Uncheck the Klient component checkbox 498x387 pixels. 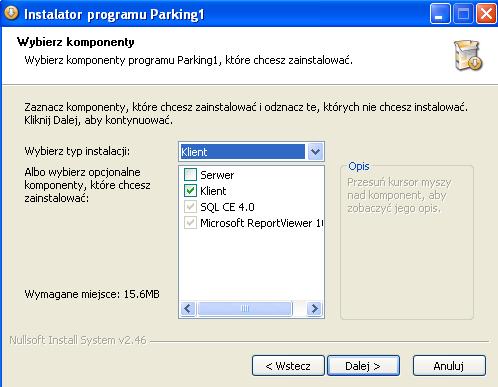tap(190, 191)
